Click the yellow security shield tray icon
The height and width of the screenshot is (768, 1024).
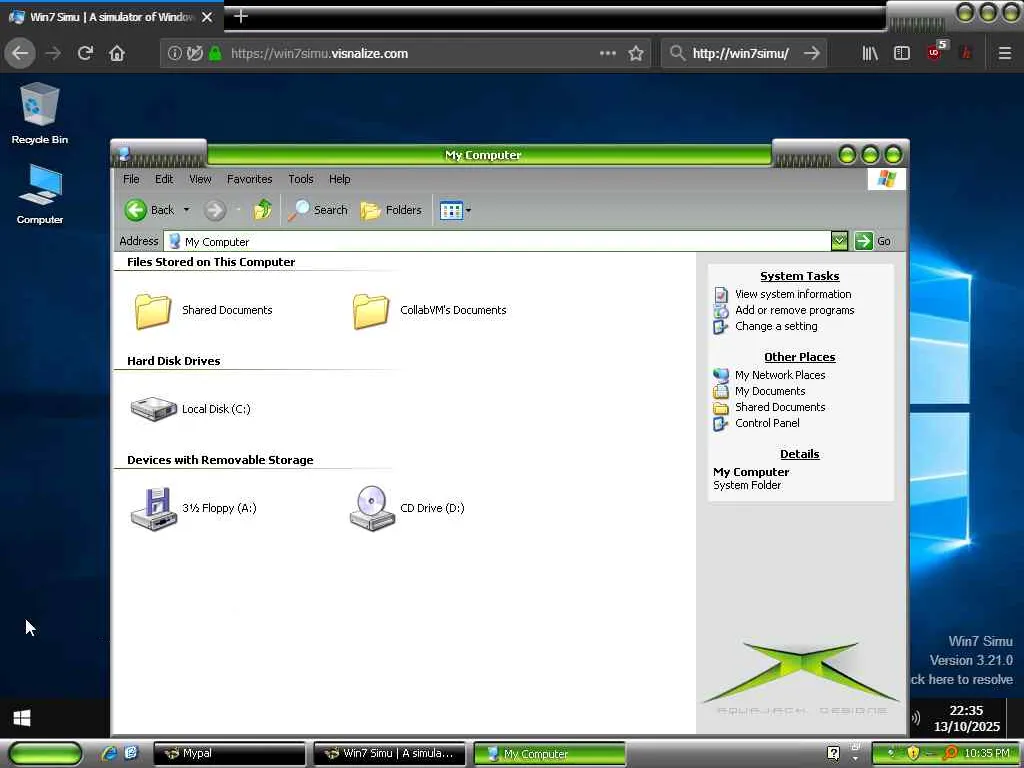click(913, 754)
